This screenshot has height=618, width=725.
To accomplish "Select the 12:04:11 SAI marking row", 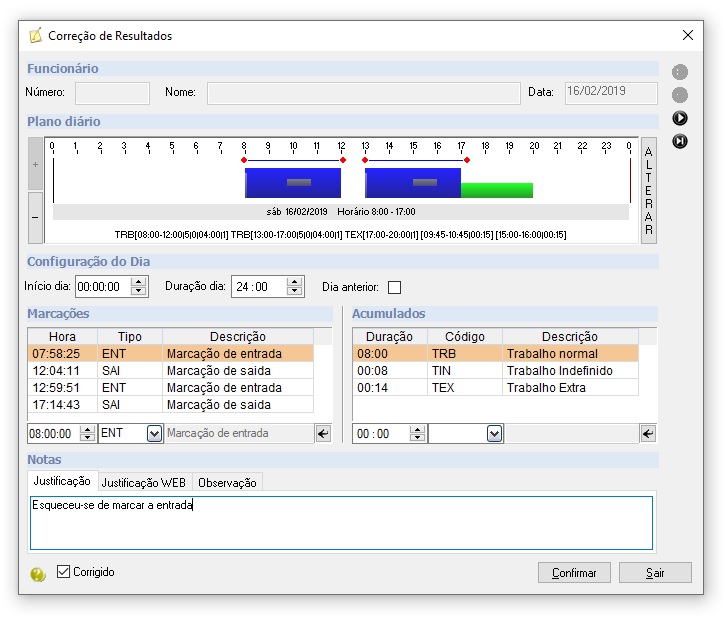I will coord(170,370).
